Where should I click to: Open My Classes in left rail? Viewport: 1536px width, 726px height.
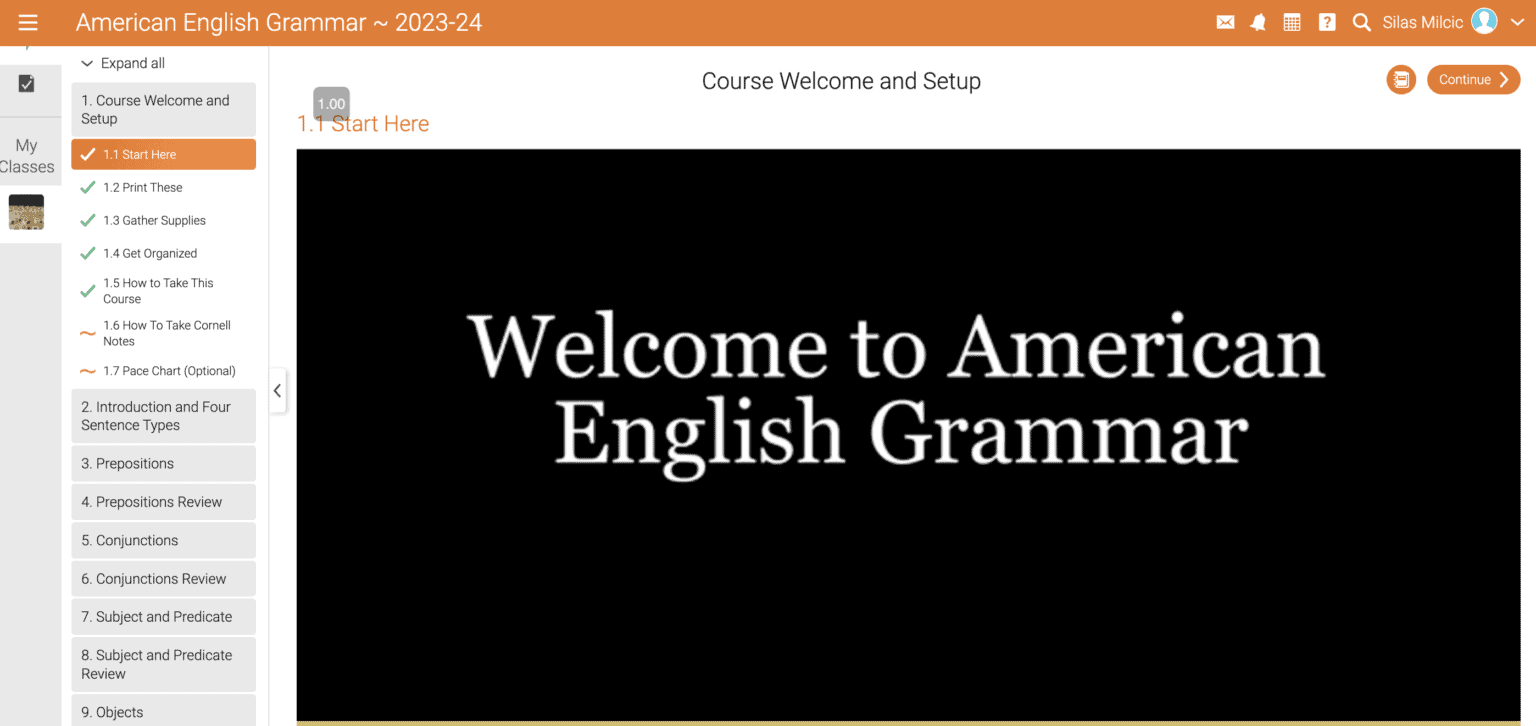click(27, 156)
